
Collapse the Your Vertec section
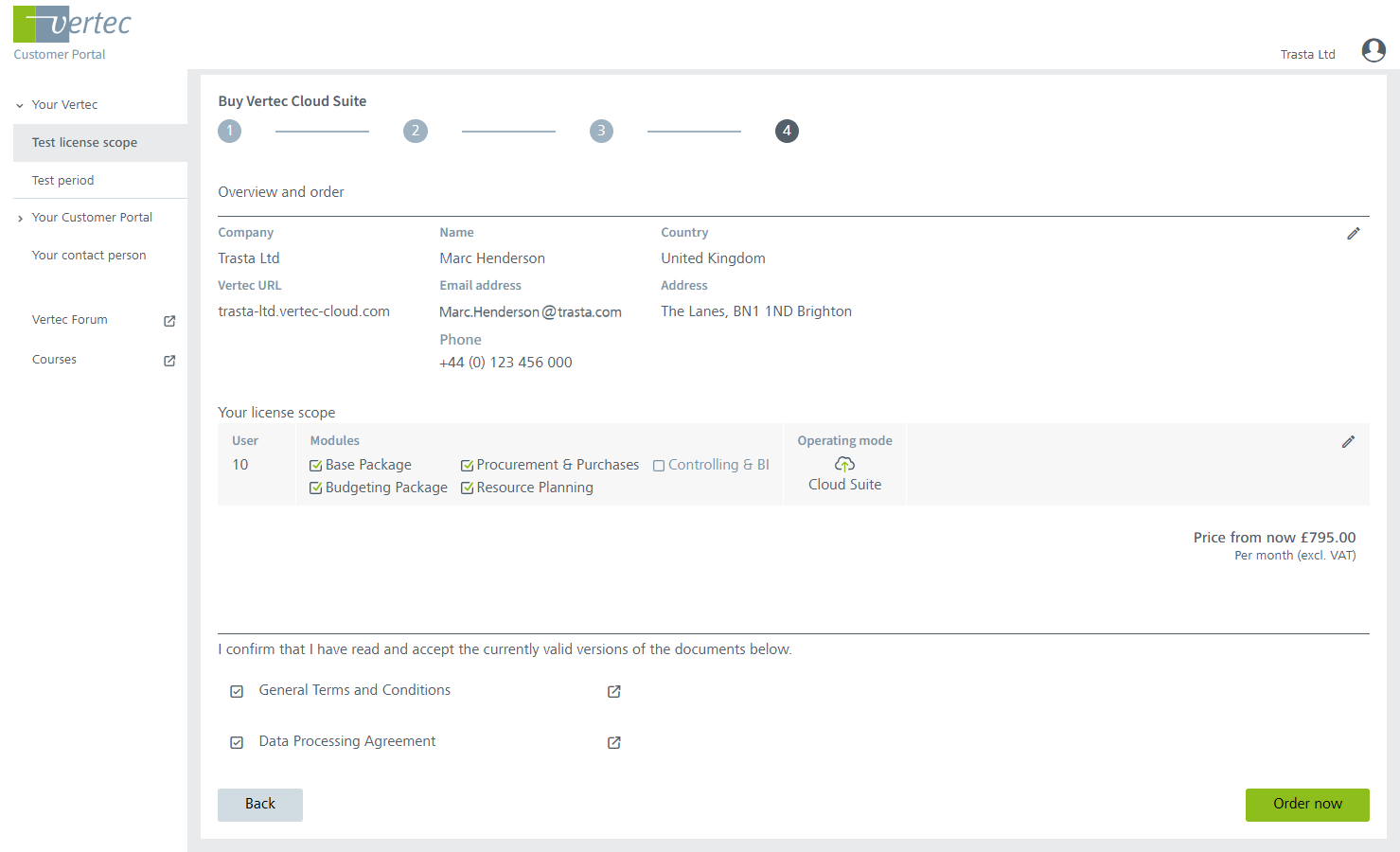(20, 106)
